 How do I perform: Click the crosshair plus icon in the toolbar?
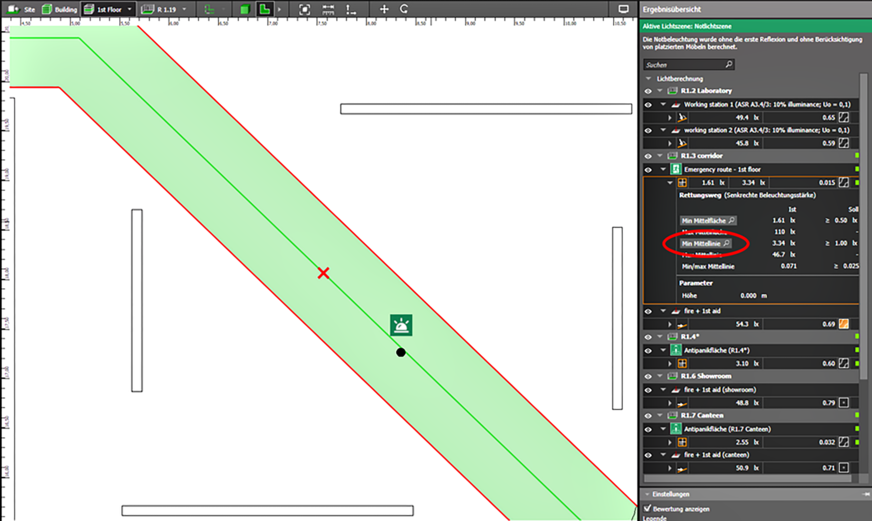pyautogui.click(x=384, y=8)
